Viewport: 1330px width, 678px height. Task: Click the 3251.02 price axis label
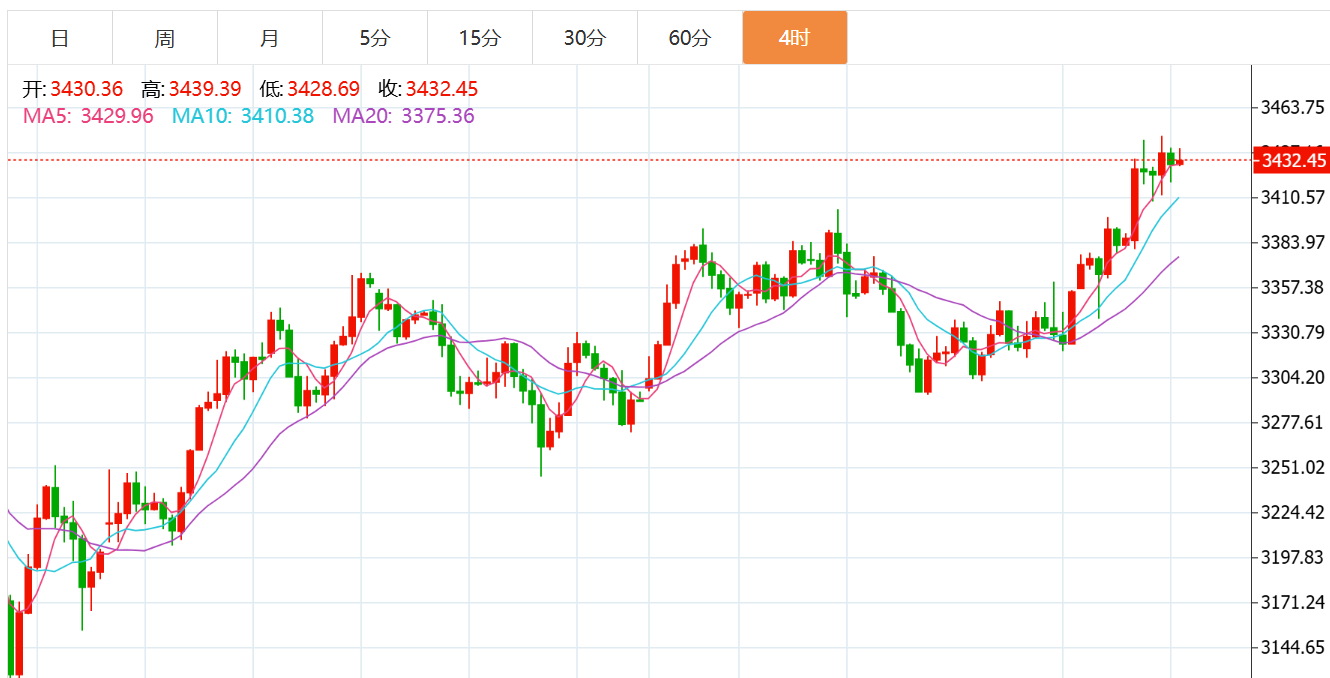pos(1293,467)
